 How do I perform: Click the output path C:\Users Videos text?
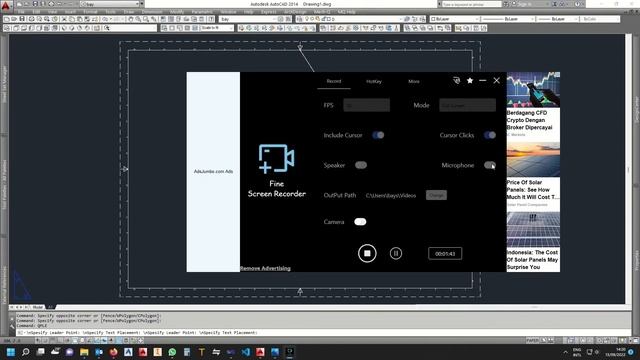tap(391, 196)
